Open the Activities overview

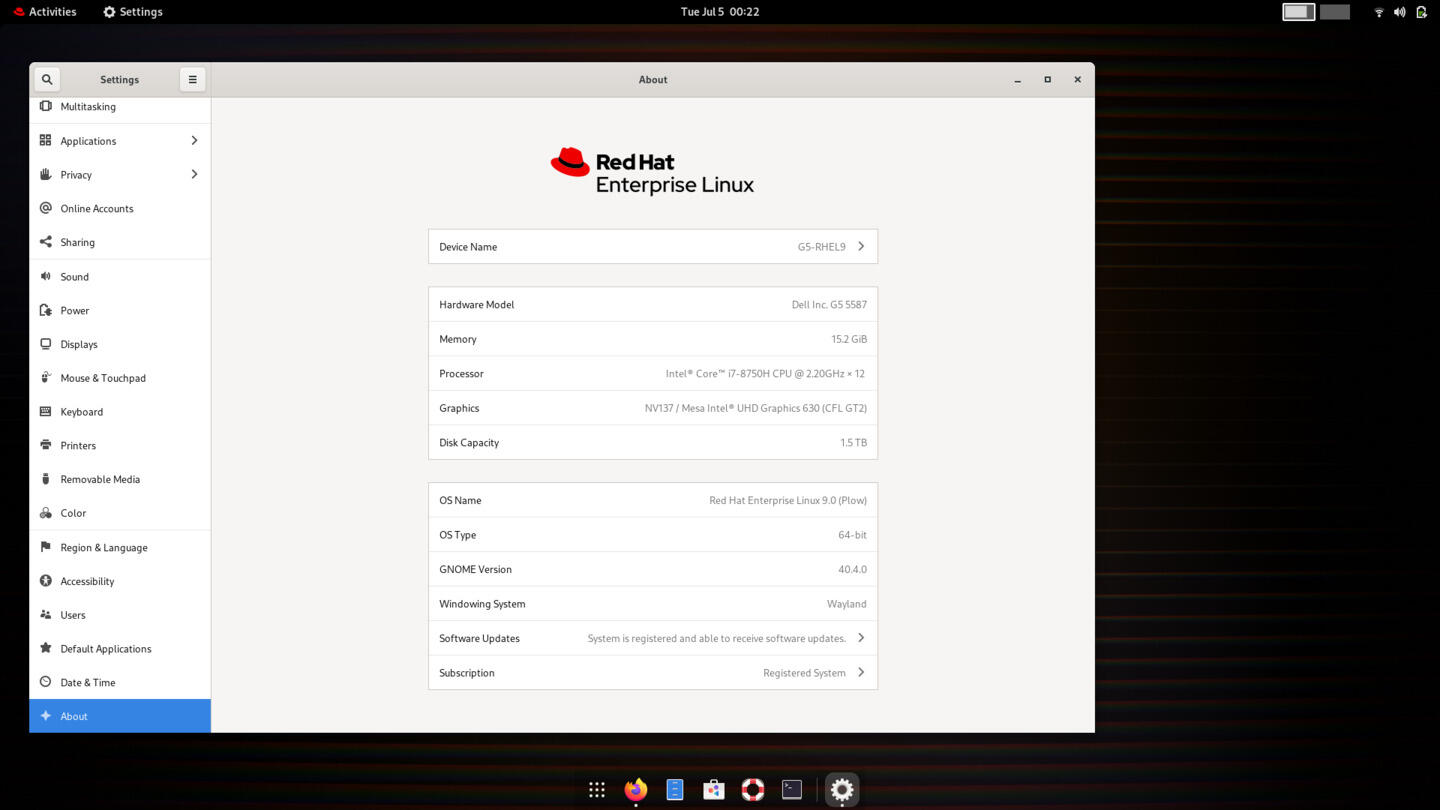point(45,12)
